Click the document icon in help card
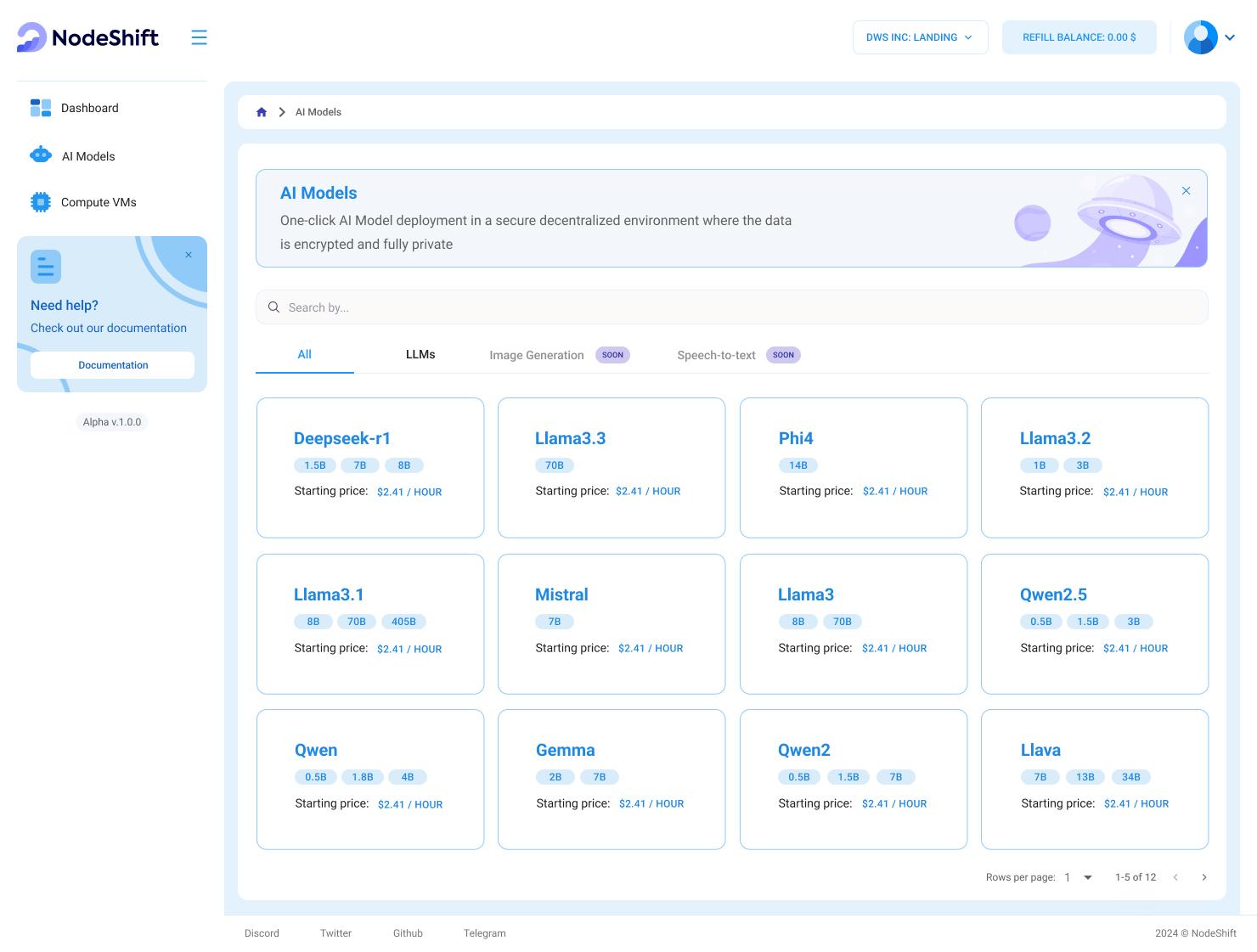Screen dimensions: 1257x952 click(46, 267)
